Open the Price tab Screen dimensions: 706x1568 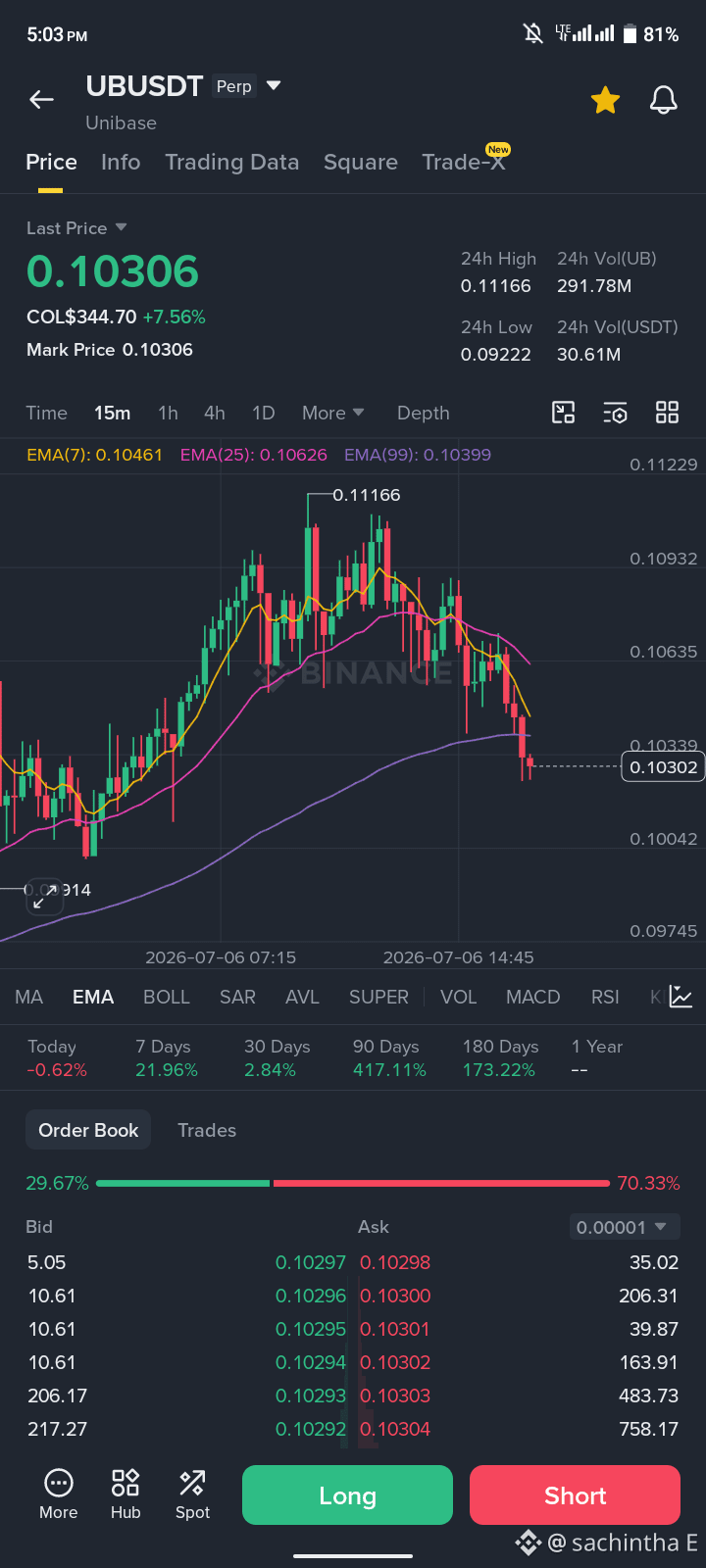click(51, 162)
